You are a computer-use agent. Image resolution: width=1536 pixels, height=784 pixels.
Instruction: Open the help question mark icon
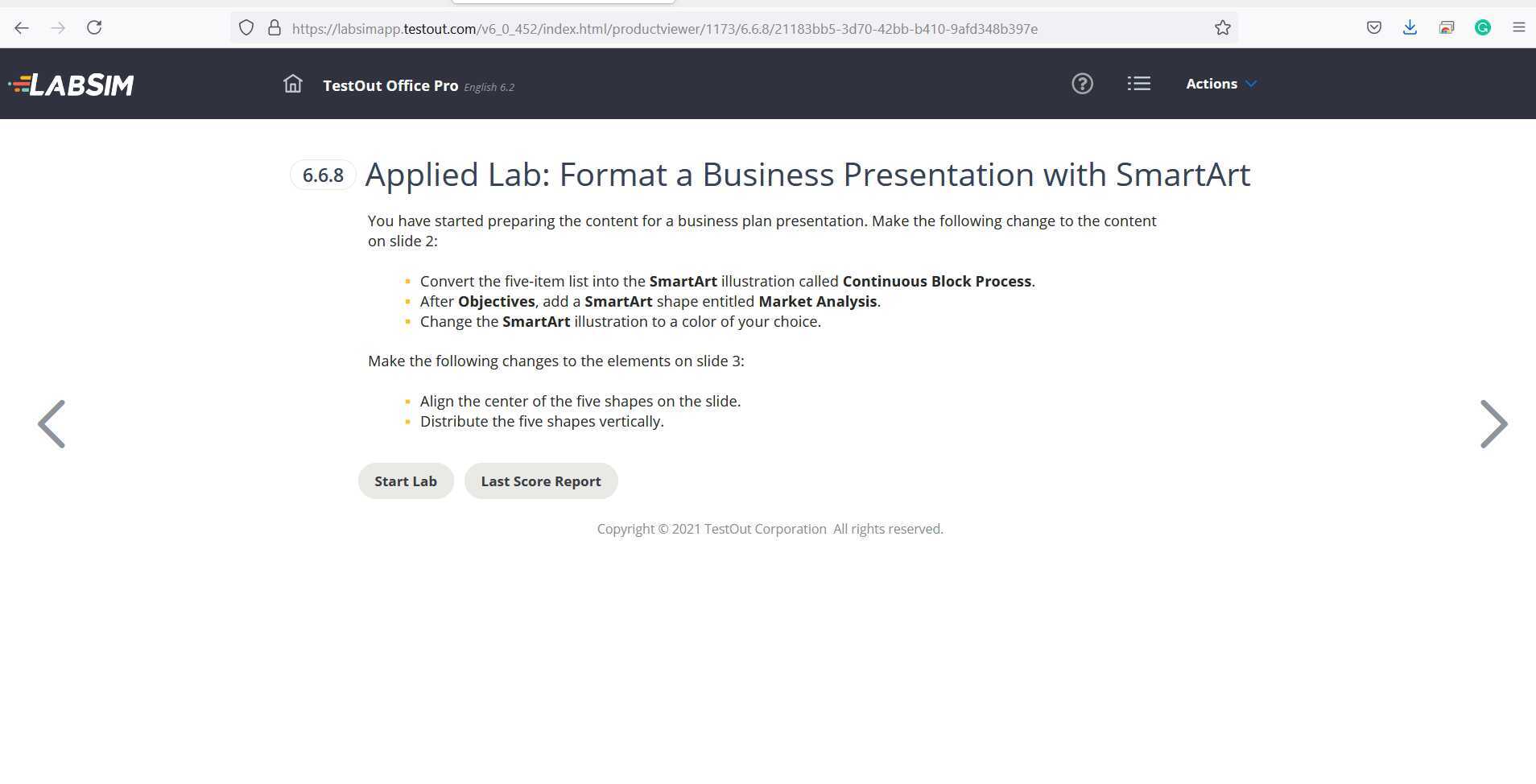click(1082, 83)
